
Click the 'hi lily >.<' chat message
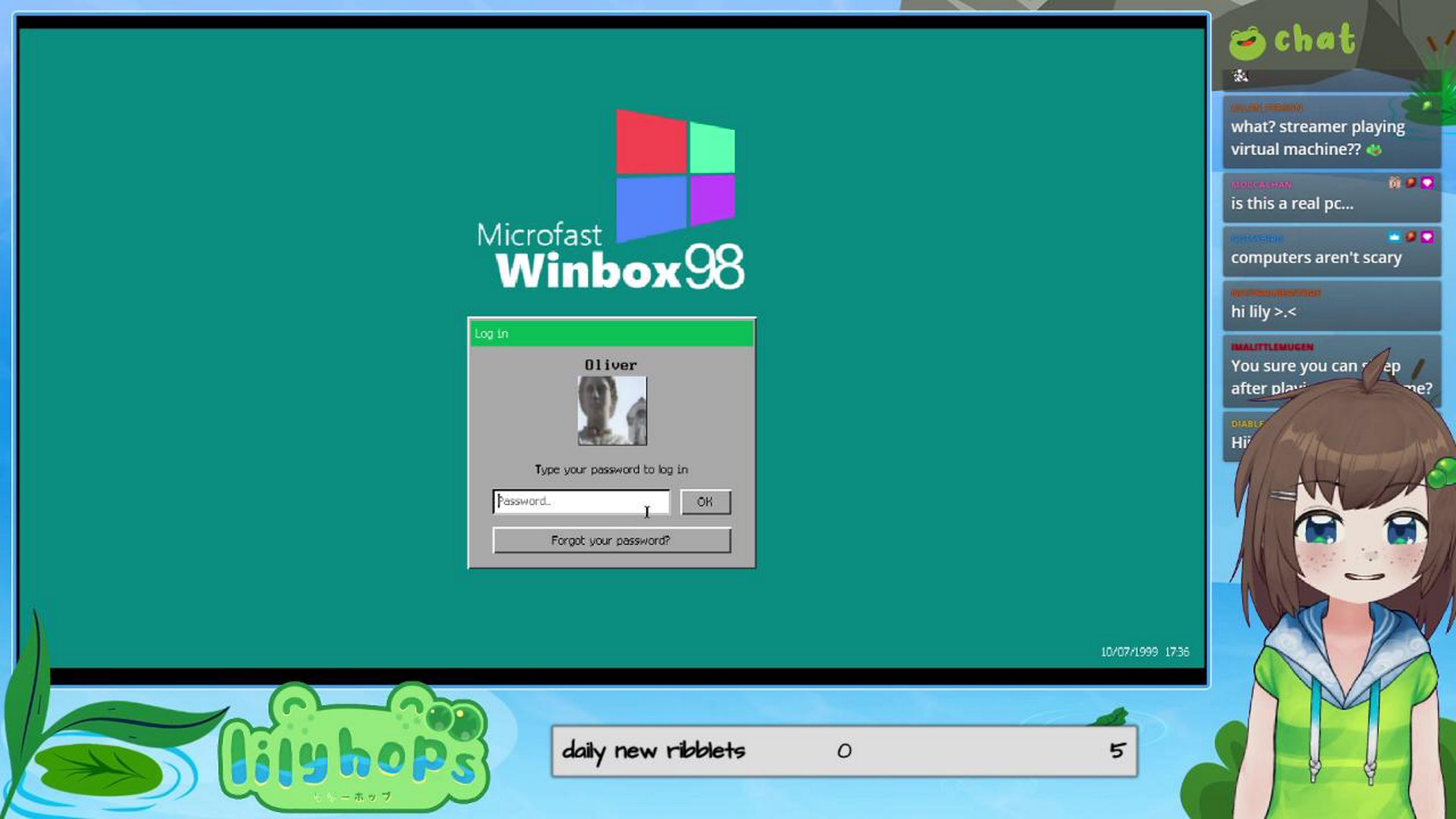tap(1263, 312)
